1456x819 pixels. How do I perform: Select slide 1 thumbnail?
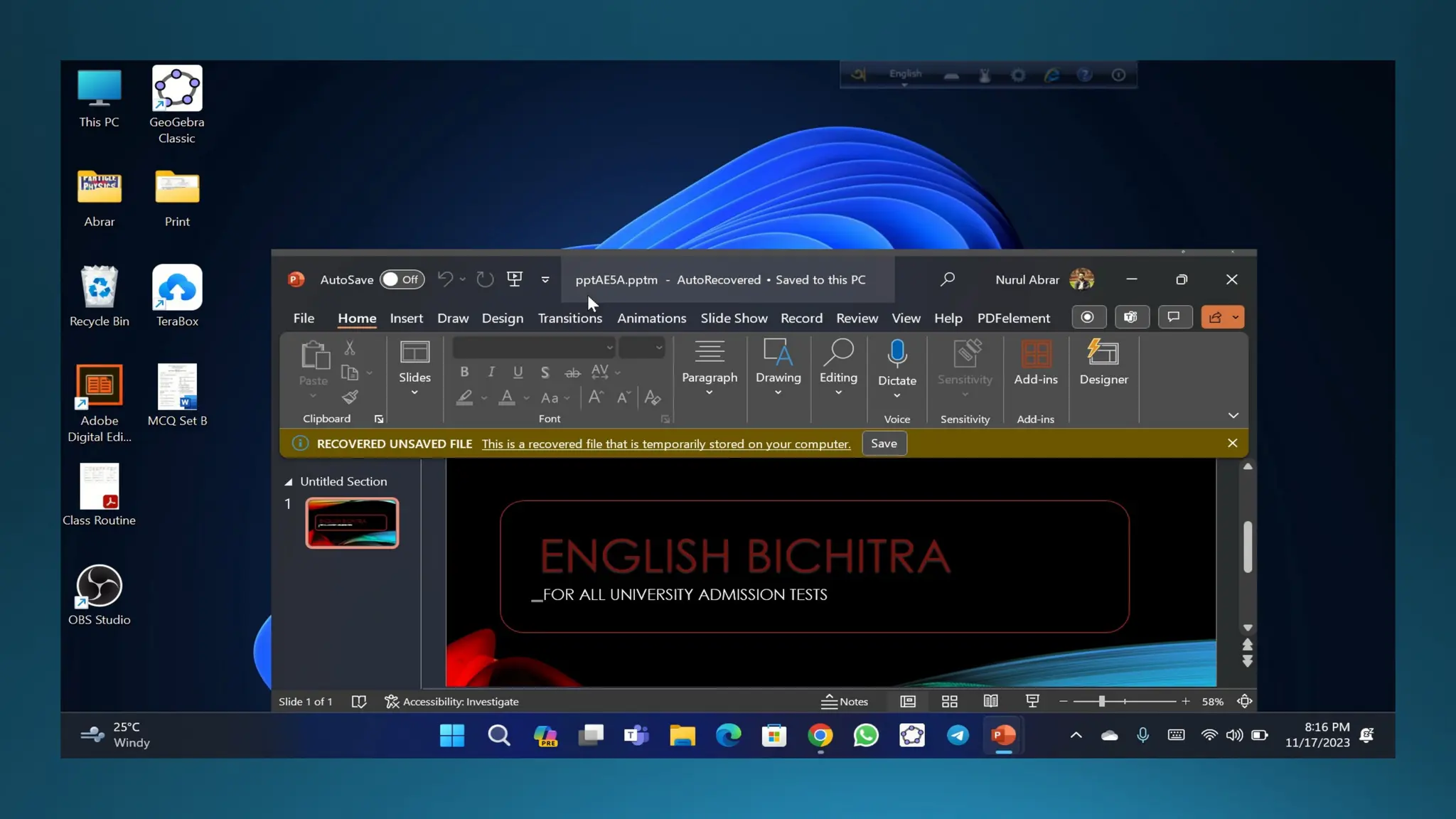pyautogui.click(x=352, y=523)
